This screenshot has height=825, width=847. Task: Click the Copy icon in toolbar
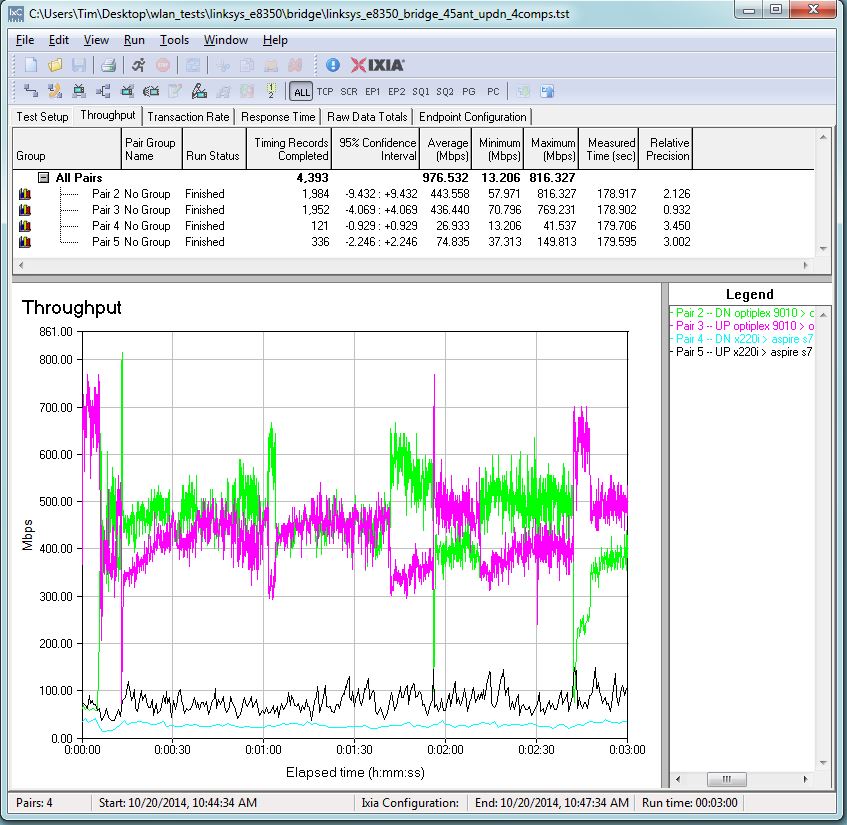point(247,65)
